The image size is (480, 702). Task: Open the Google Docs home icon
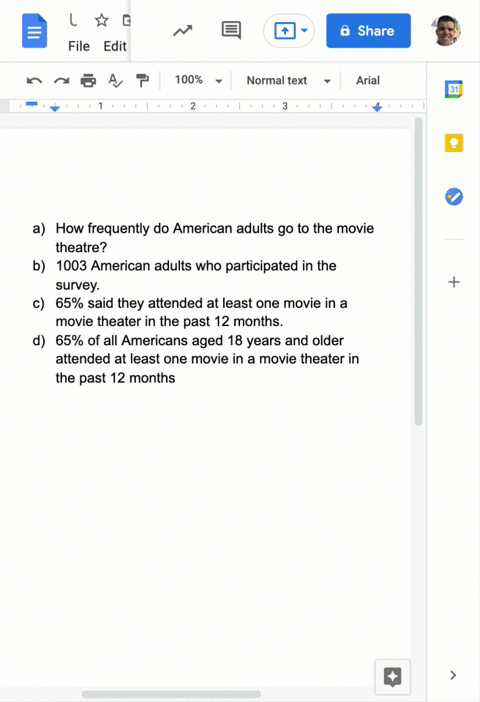[34, 31]
